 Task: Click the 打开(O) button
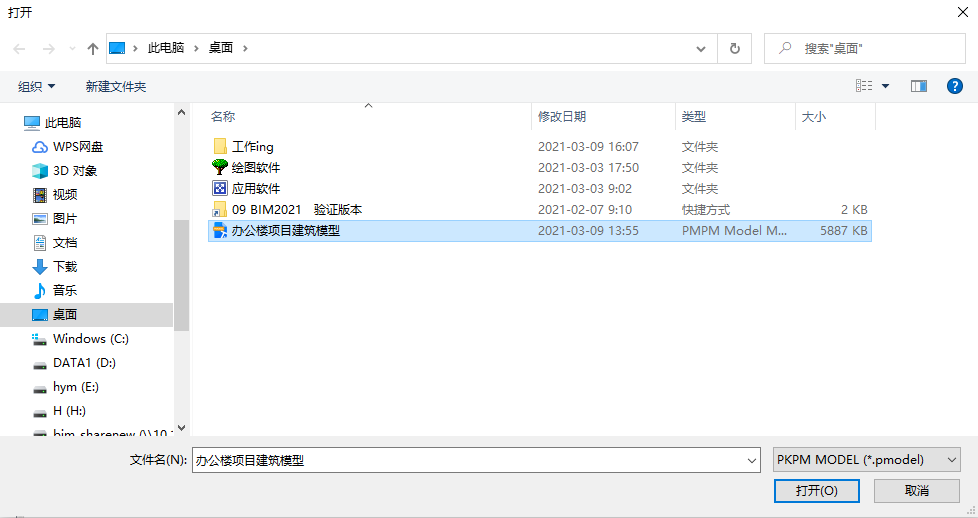tap(816, 491)
